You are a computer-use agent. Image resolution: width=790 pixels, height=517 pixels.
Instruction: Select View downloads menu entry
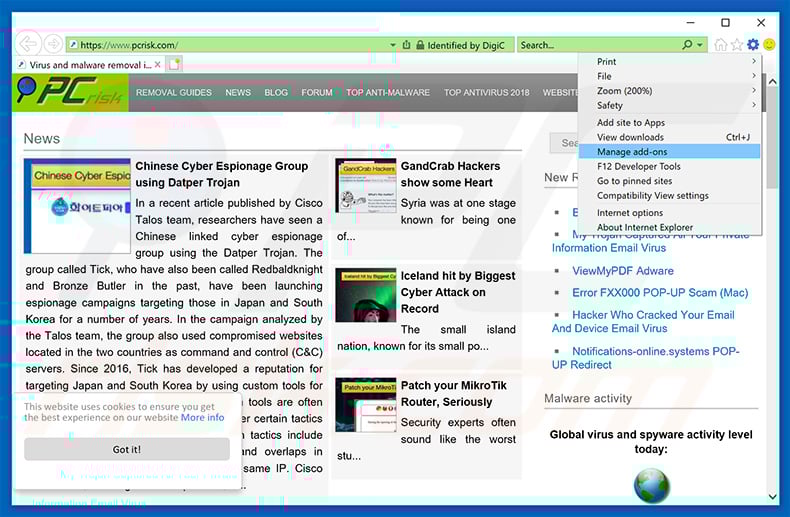click(x=670, y=137)
